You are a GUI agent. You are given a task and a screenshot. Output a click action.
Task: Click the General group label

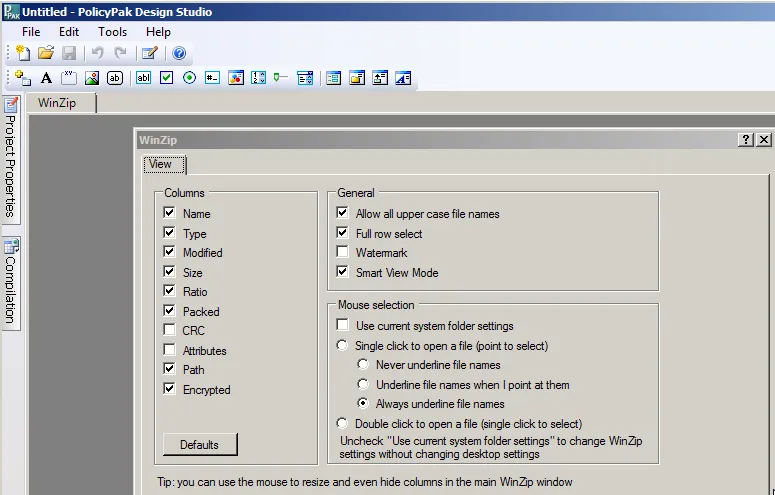point(356,193)
